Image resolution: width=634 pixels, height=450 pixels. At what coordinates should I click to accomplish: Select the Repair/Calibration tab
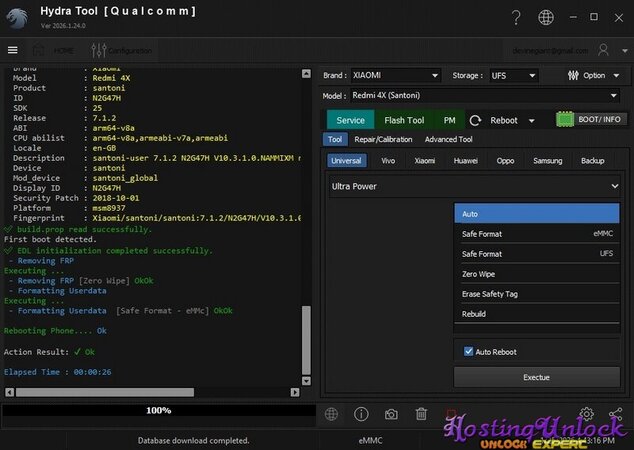pyautogui.click(x=383, y=140)
